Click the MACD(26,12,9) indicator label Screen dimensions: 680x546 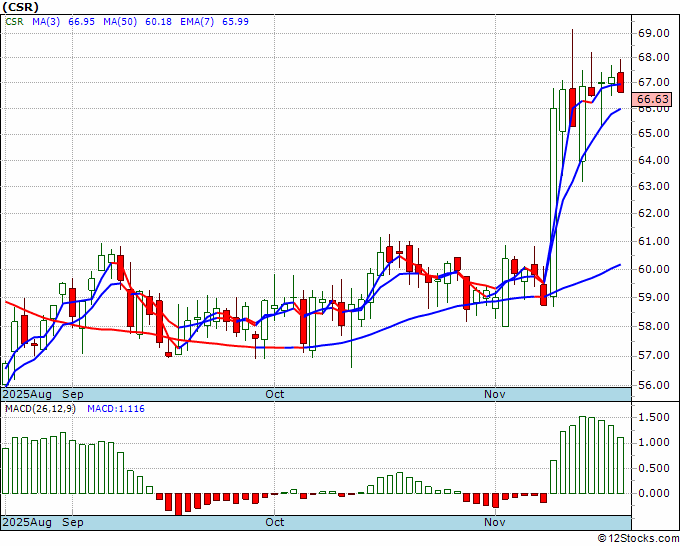tap(40, 409)
